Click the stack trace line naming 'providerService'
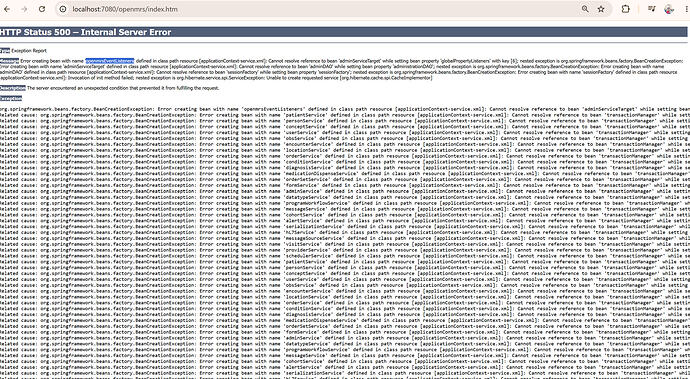This screenshot has height=379, width=690. pos(345,250)
